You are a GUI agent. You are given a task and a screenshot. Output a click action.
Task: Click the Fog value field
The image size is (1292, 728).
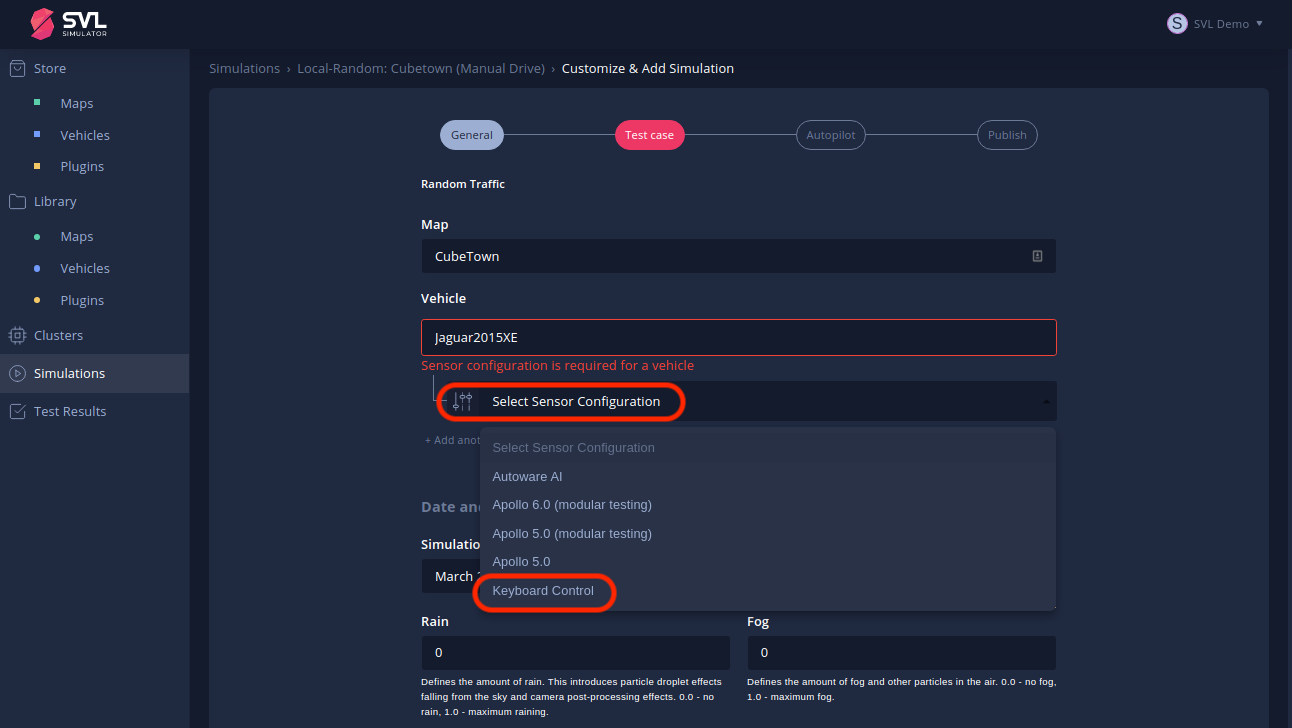pyautogui.click(x=902, y=653)
